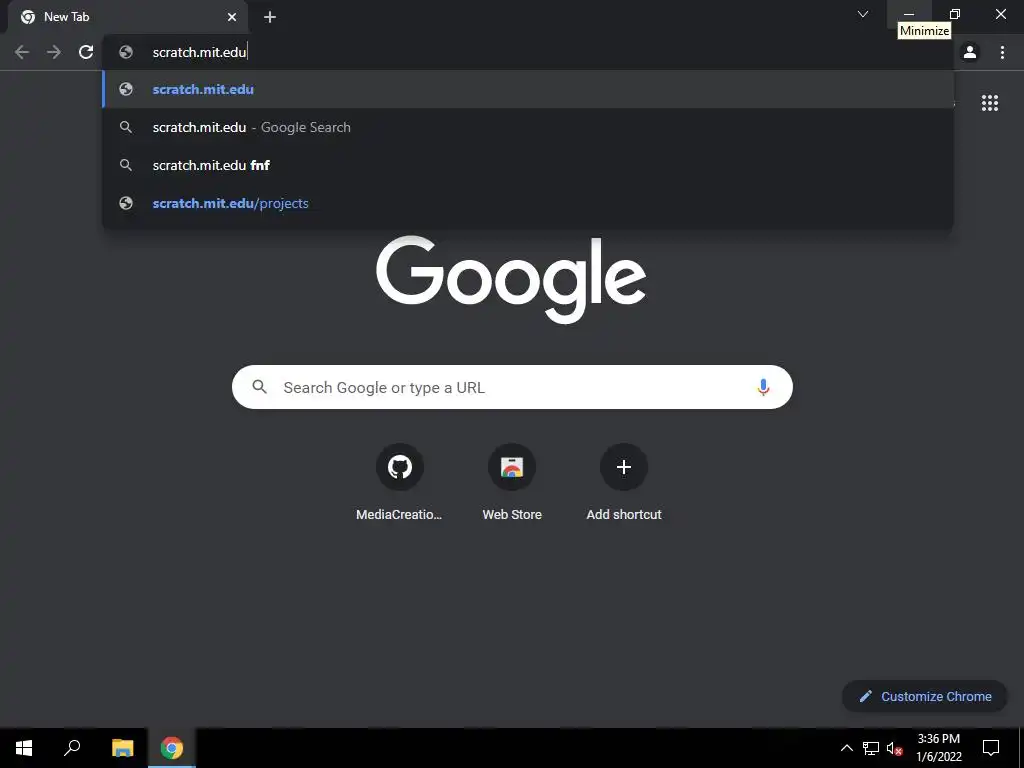Expand the tab search chevron

pyautogui.click(x=863, y=14)
